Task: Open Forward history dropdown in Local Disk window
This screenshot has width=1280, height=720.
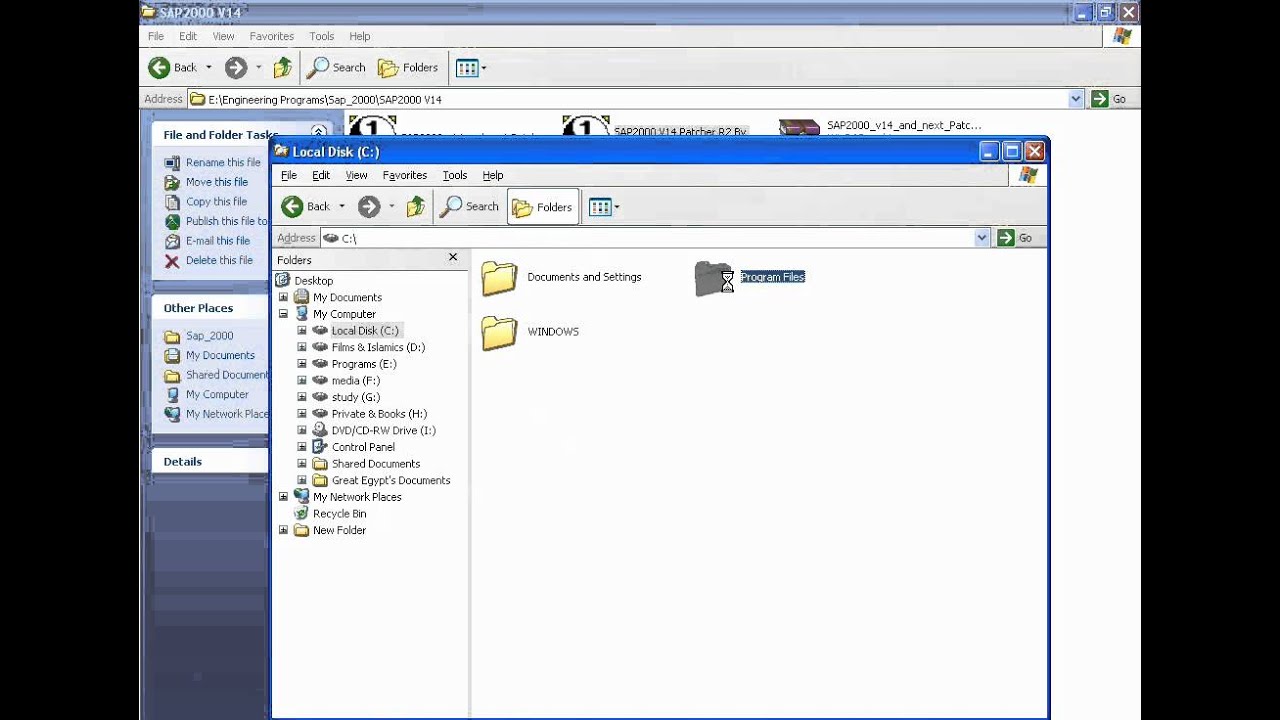Action: pyautogui.click(x=391, y=207)
